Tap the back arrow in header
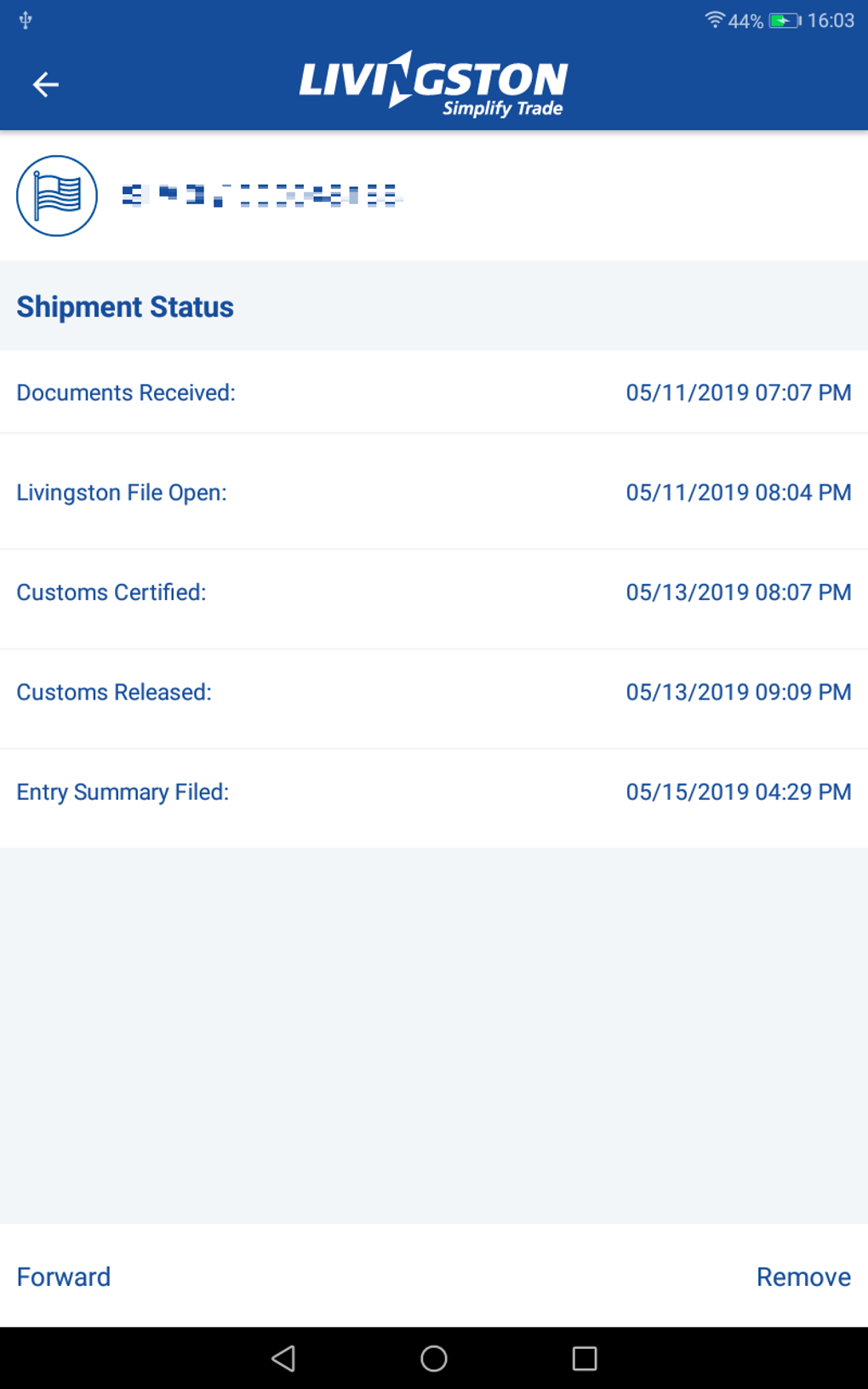 pos(46,84)
